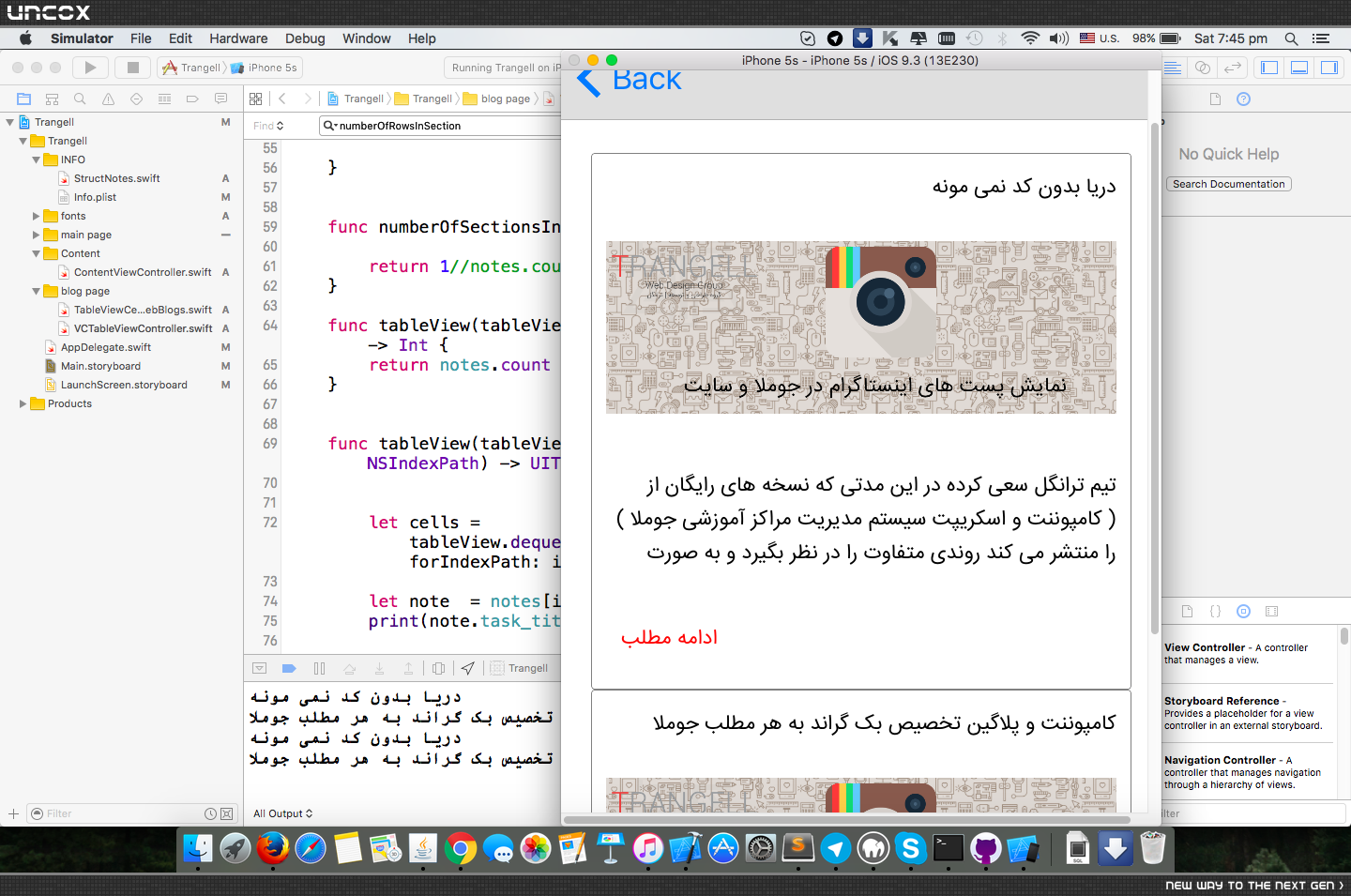The height and width of the screenshot is (896, 1351).
Task: Show the File inspector
Action: pos(1215,99)
